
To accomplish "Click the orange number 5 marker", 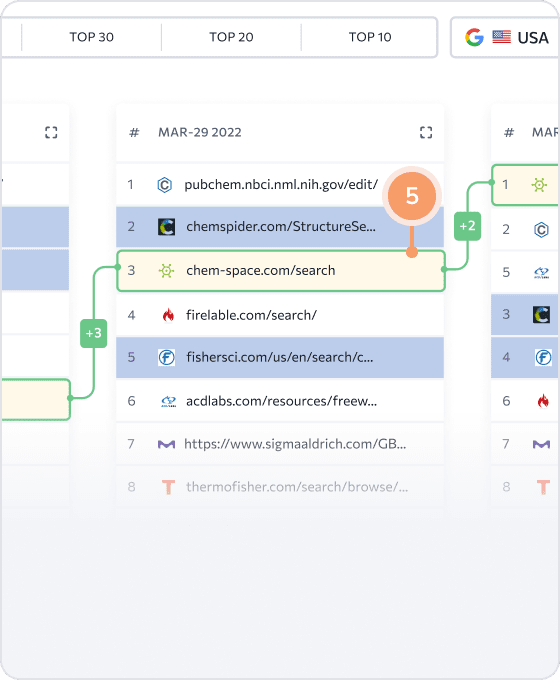I will 412,196.
